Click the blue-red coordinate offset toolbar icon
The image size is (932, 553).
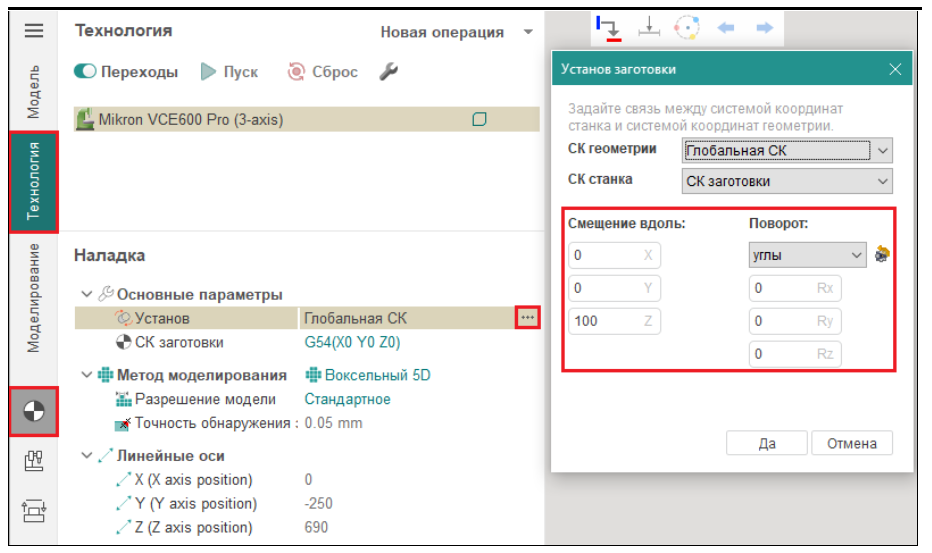tap(609, 29)
